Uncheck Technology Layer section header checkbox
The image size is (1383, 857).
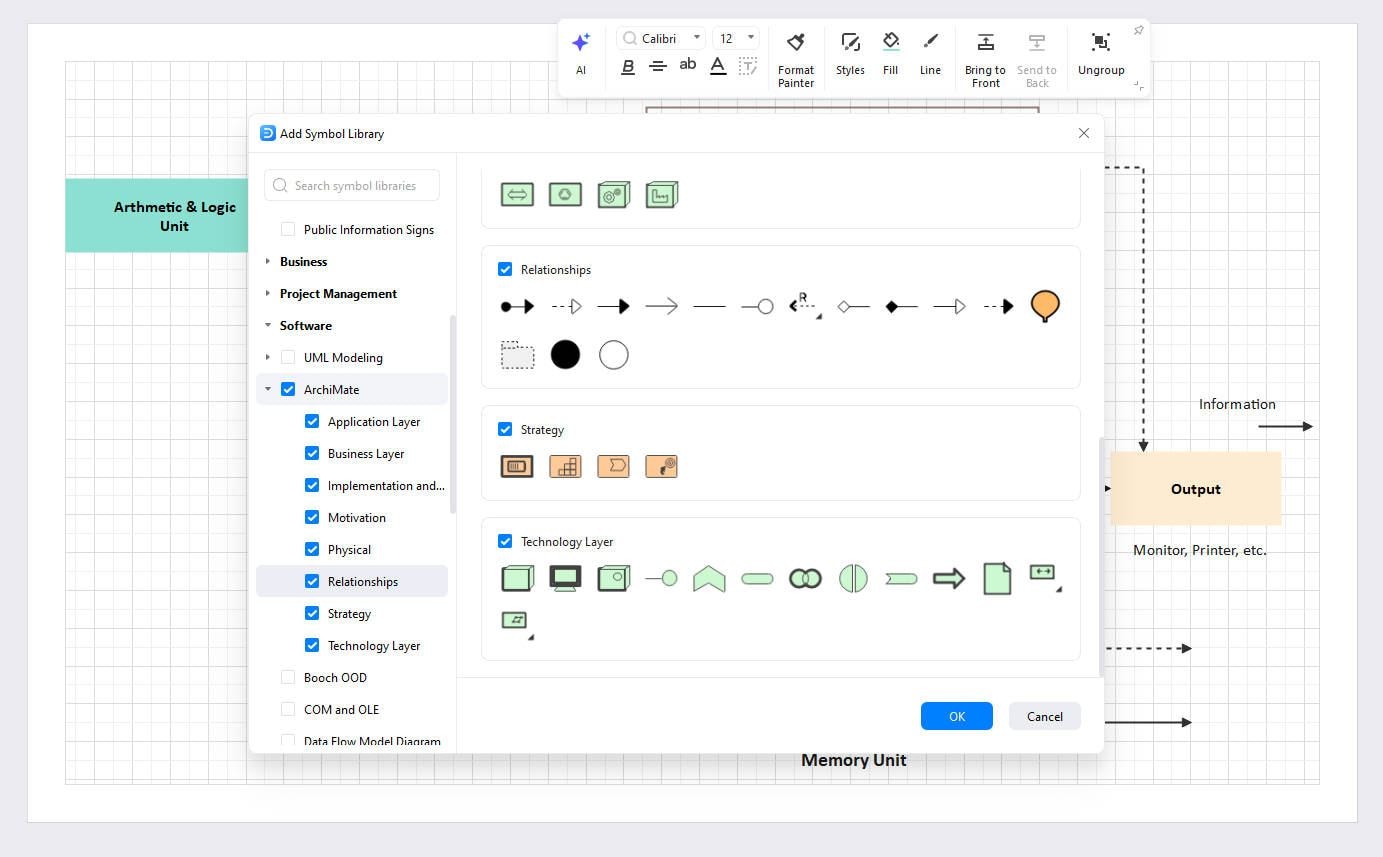pos(505,541)
